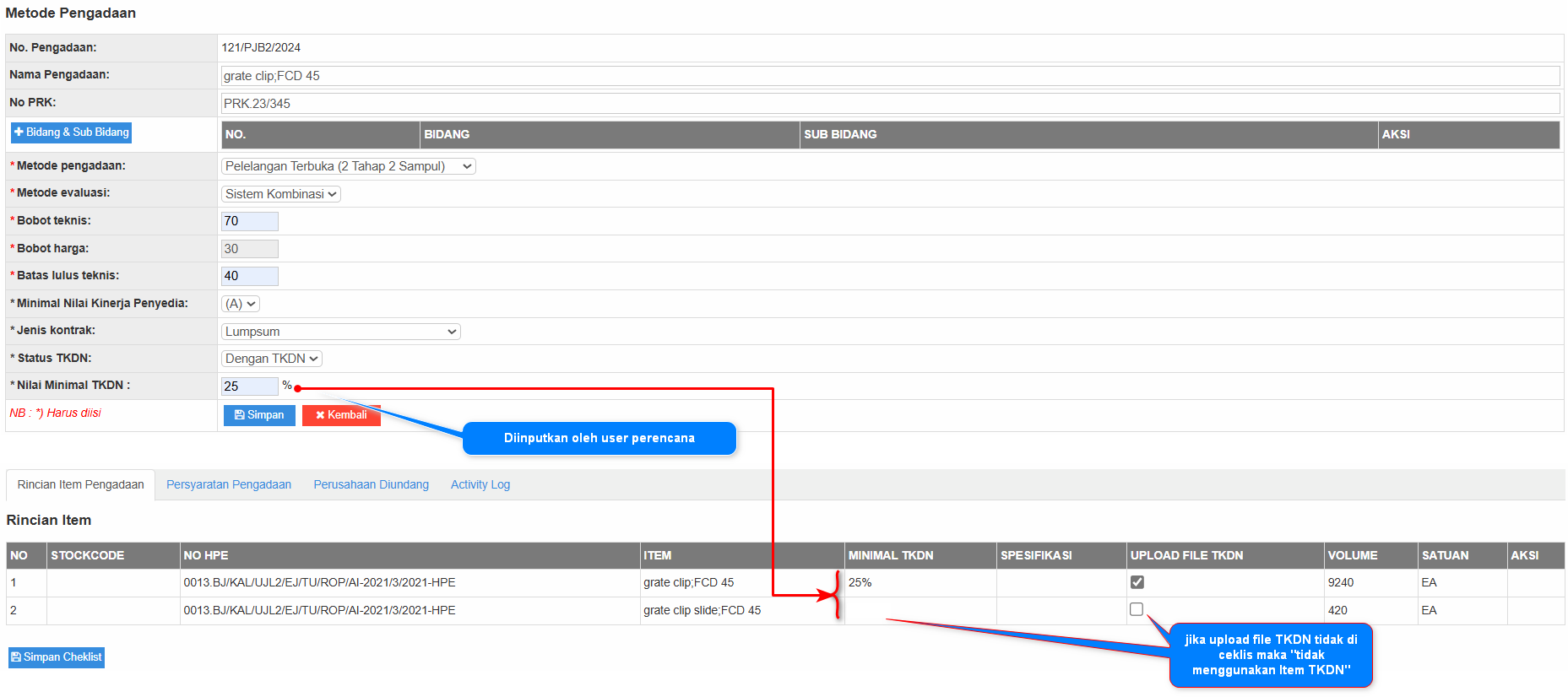The width and height of the screenshot is (1568, 697).
Task: Open the Jenis kontrak dropdown
Action: pyautogui.click(x=340, y=332)
